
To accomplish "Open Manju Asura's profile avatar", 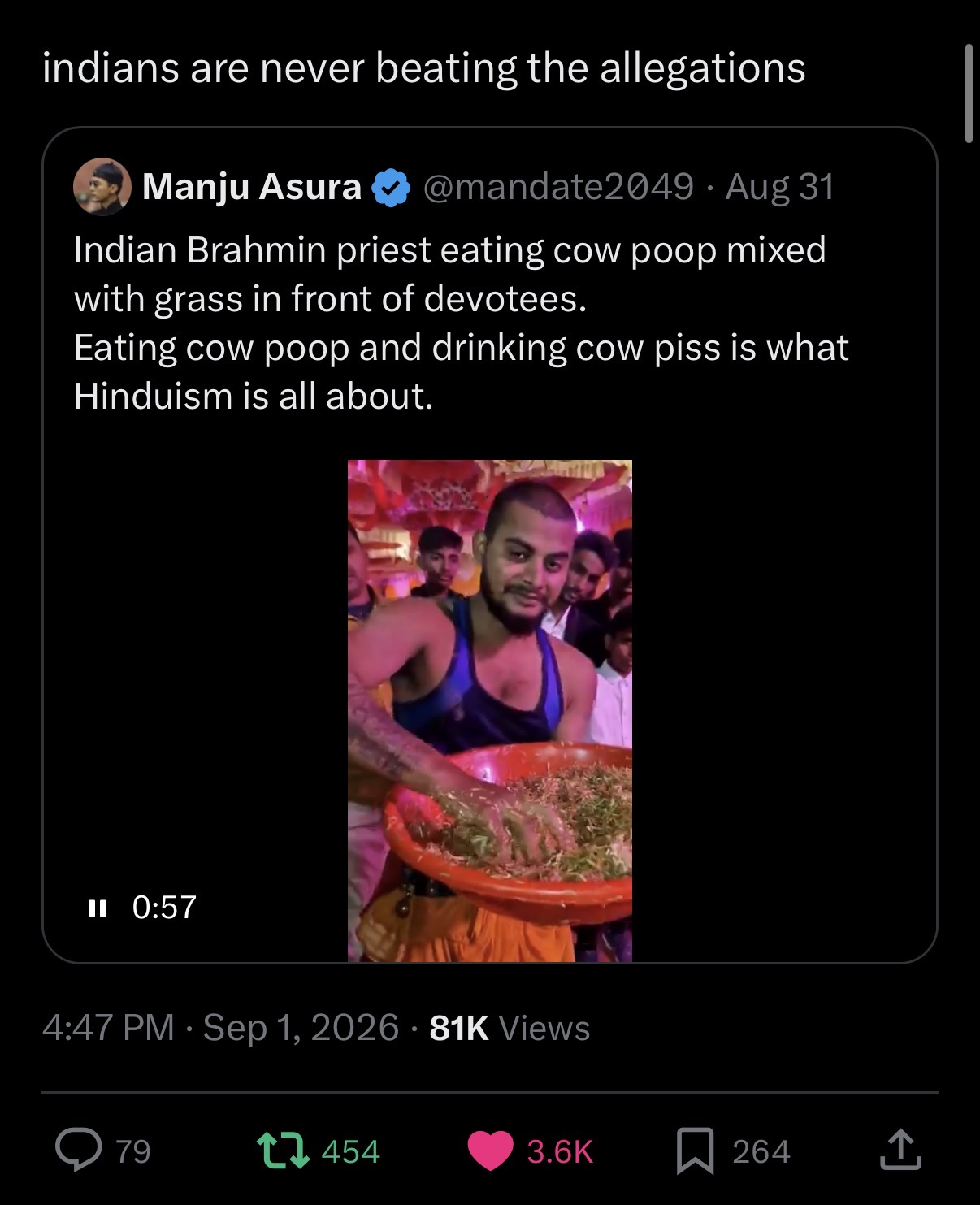I will 102,187.
